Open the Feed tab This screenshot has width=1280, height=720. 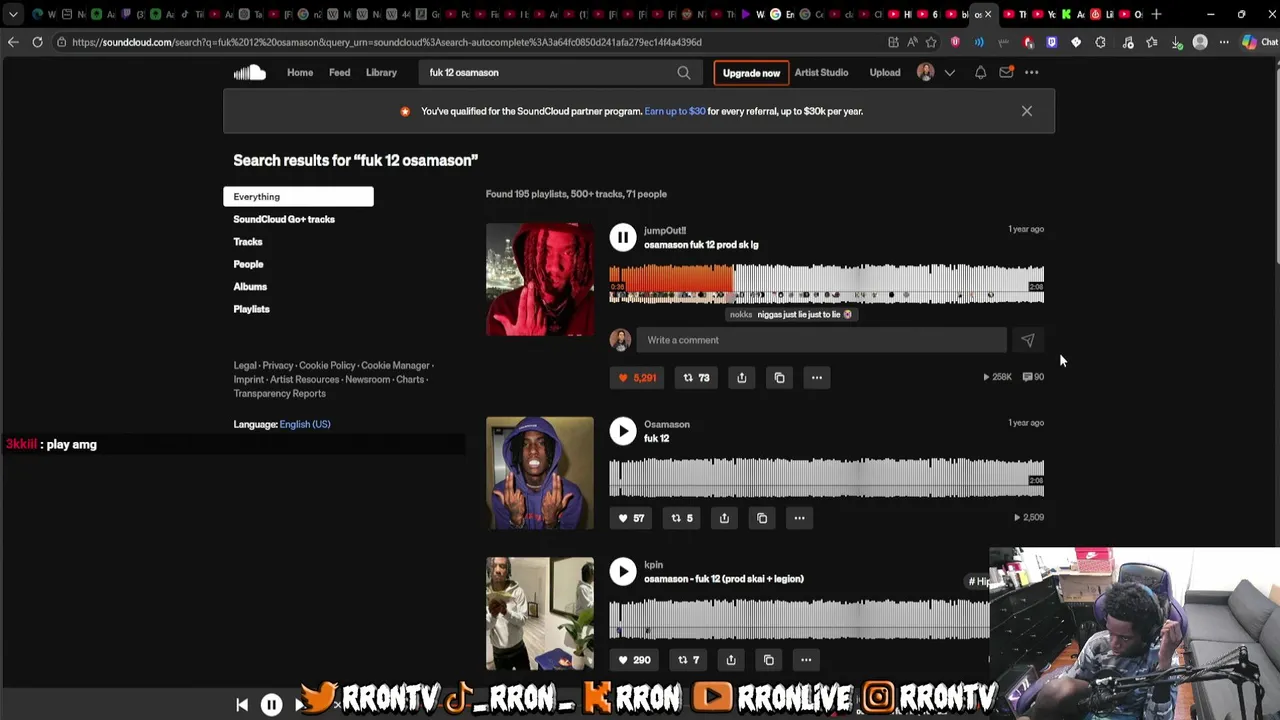tap(340, 72)
